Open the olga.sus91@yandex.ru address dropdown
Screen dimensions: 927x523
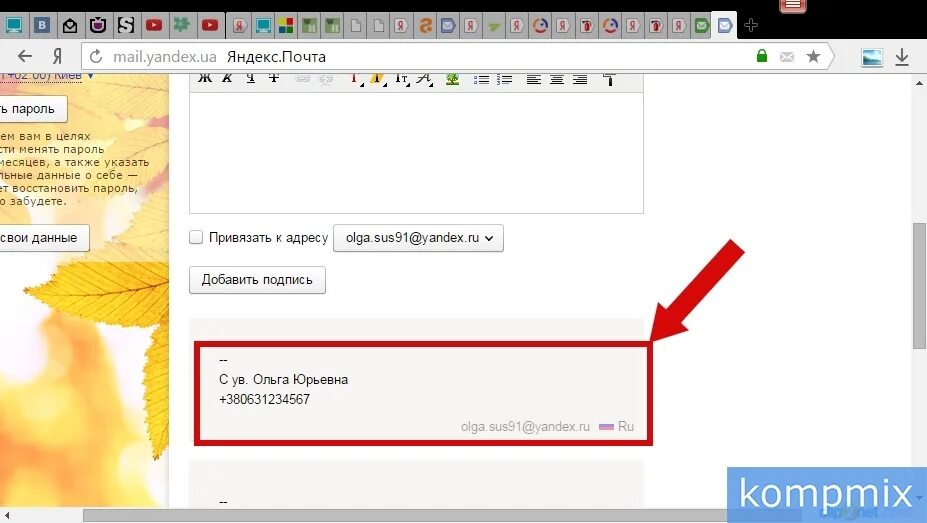419,238
